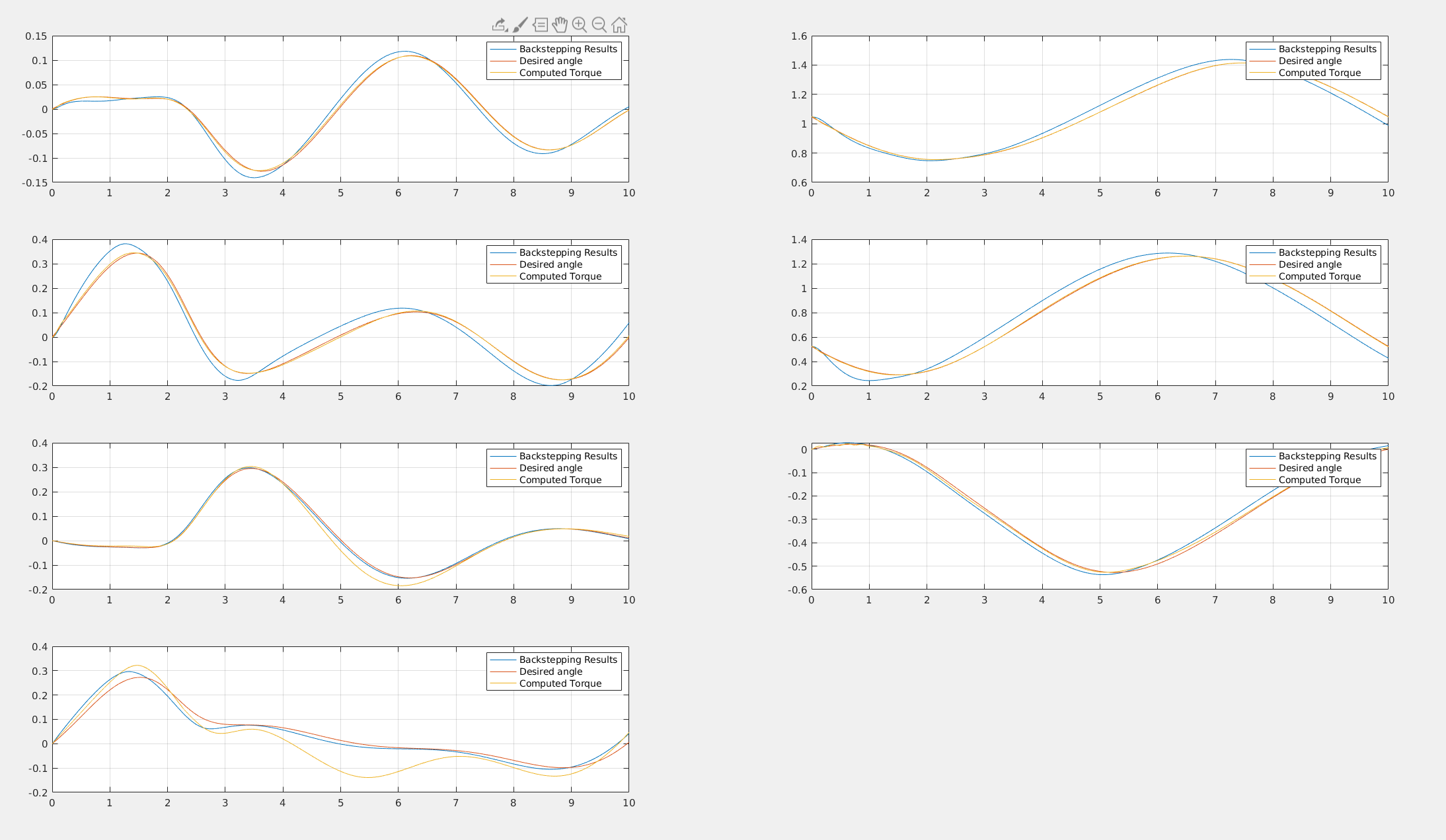This screenshot has width=1446, height=840.
Task: Click Backstepping Results in third-left legend
Action: [568, 456]
